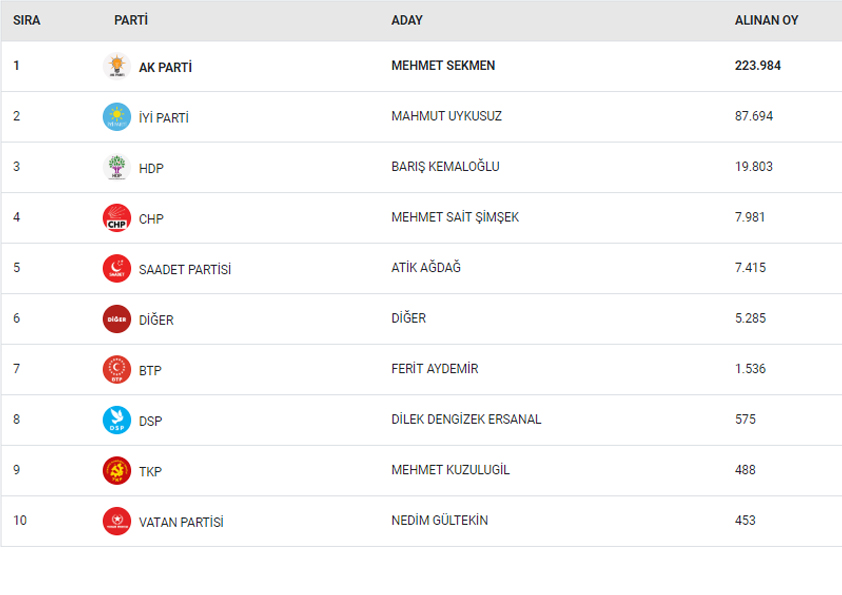The image size is (842, 595).
Task: Click the İYİ PARTİ sun logo
Action: pyautogui.click(x=117, y=117)
